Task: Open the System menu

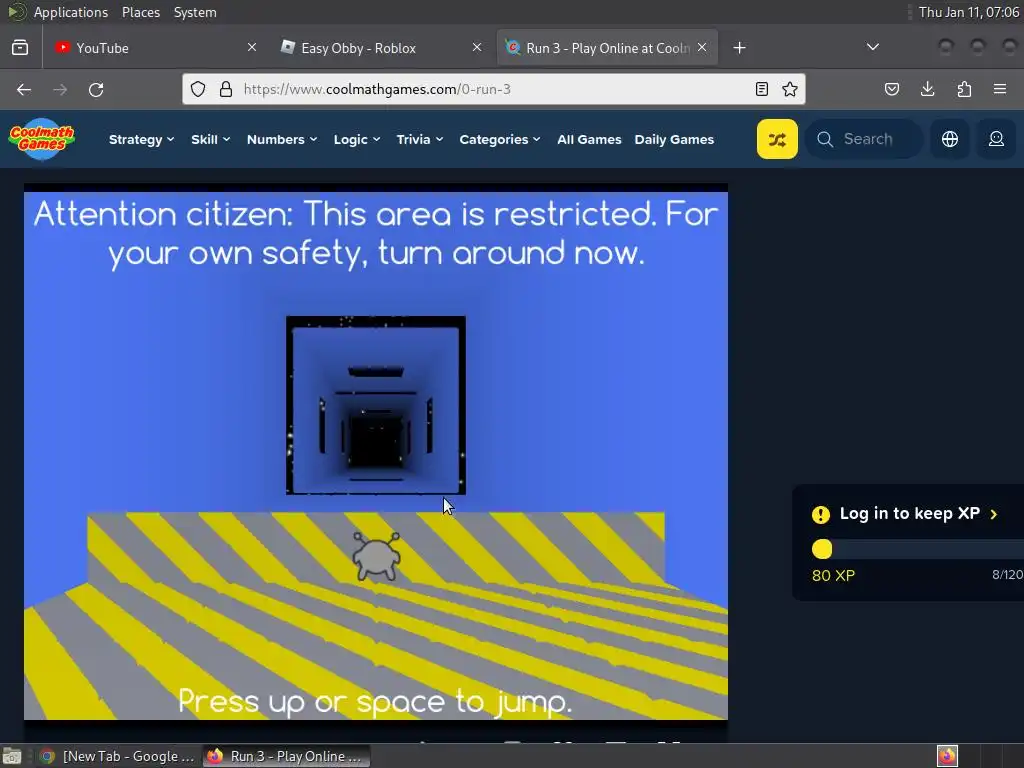Action: click(195, 12)
